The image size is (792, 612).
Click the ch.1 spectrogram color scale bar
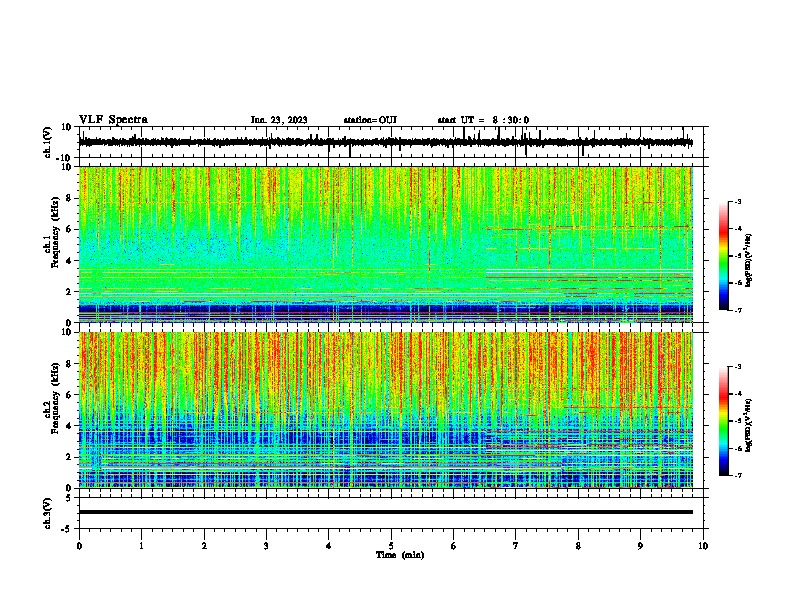tap(724, 256)
